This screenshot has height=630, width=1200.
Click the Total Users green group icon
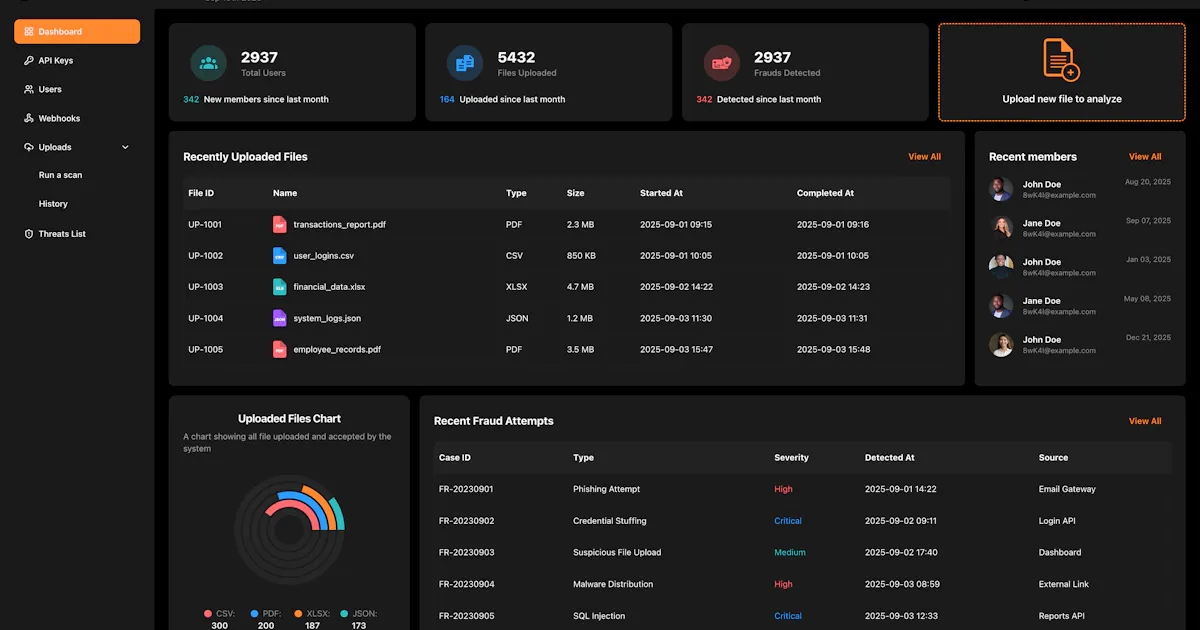(x=209, y=63)
